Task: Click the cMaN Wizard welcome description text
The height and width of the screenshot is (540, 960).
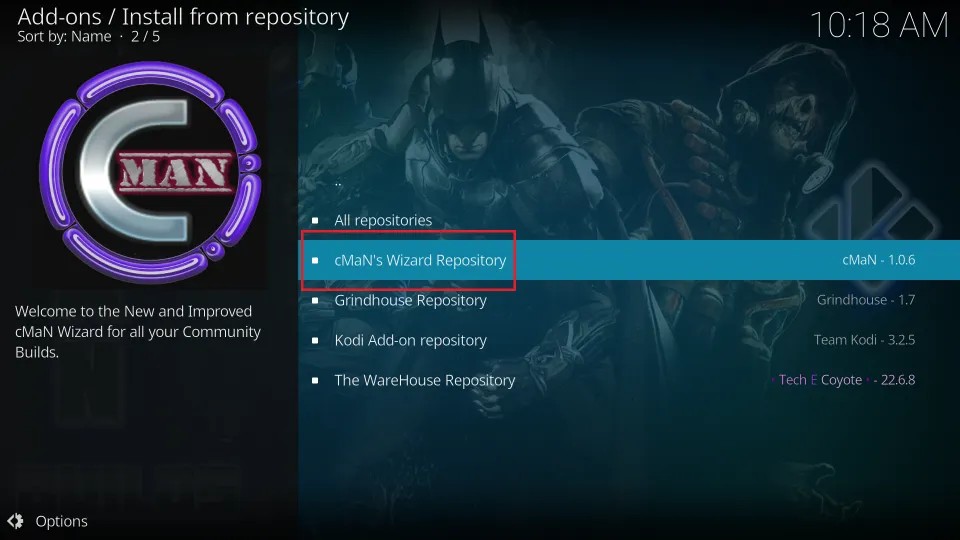Action: [138, 332]
